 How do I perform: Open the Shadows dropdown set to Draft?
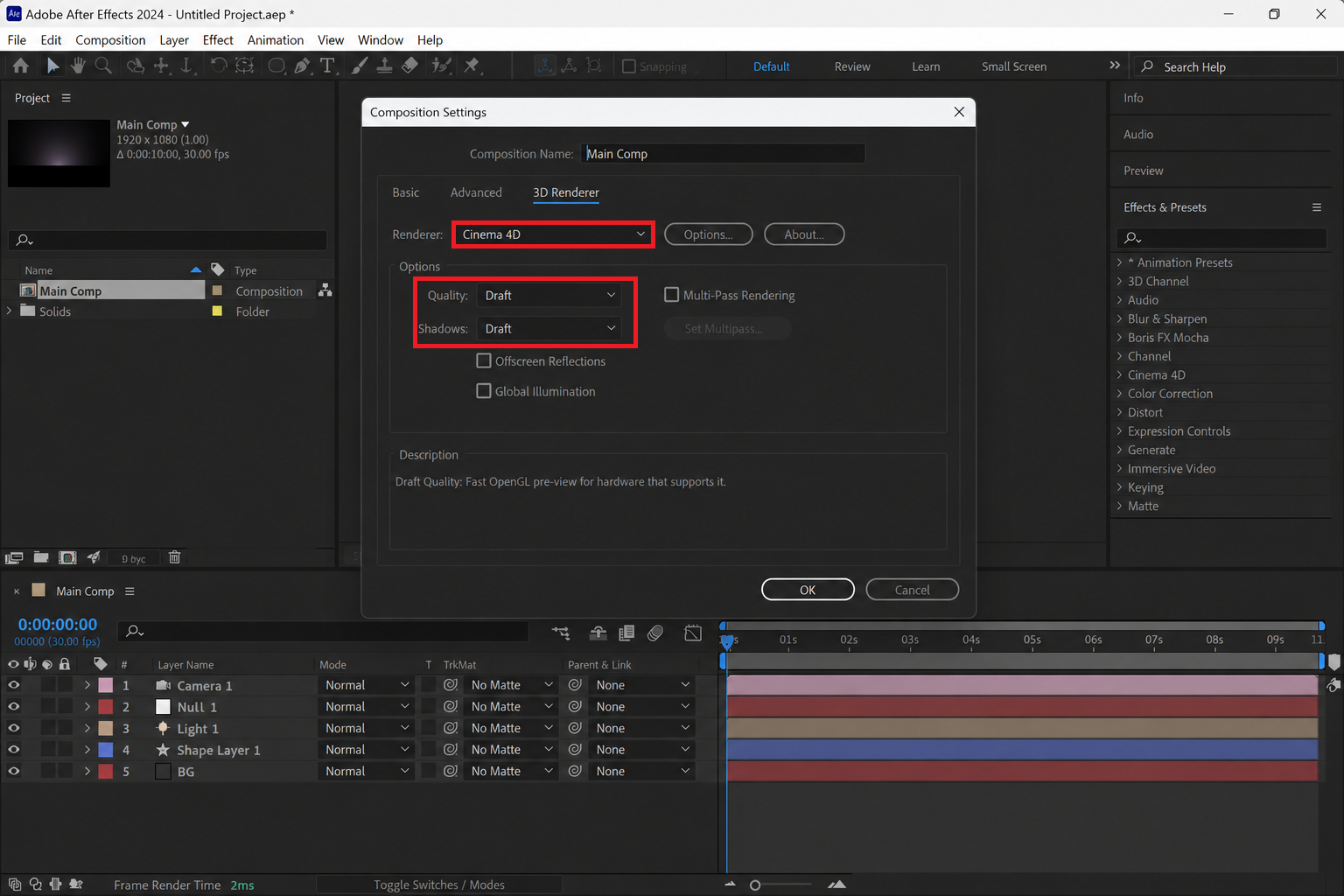click(x=550, y=328)
